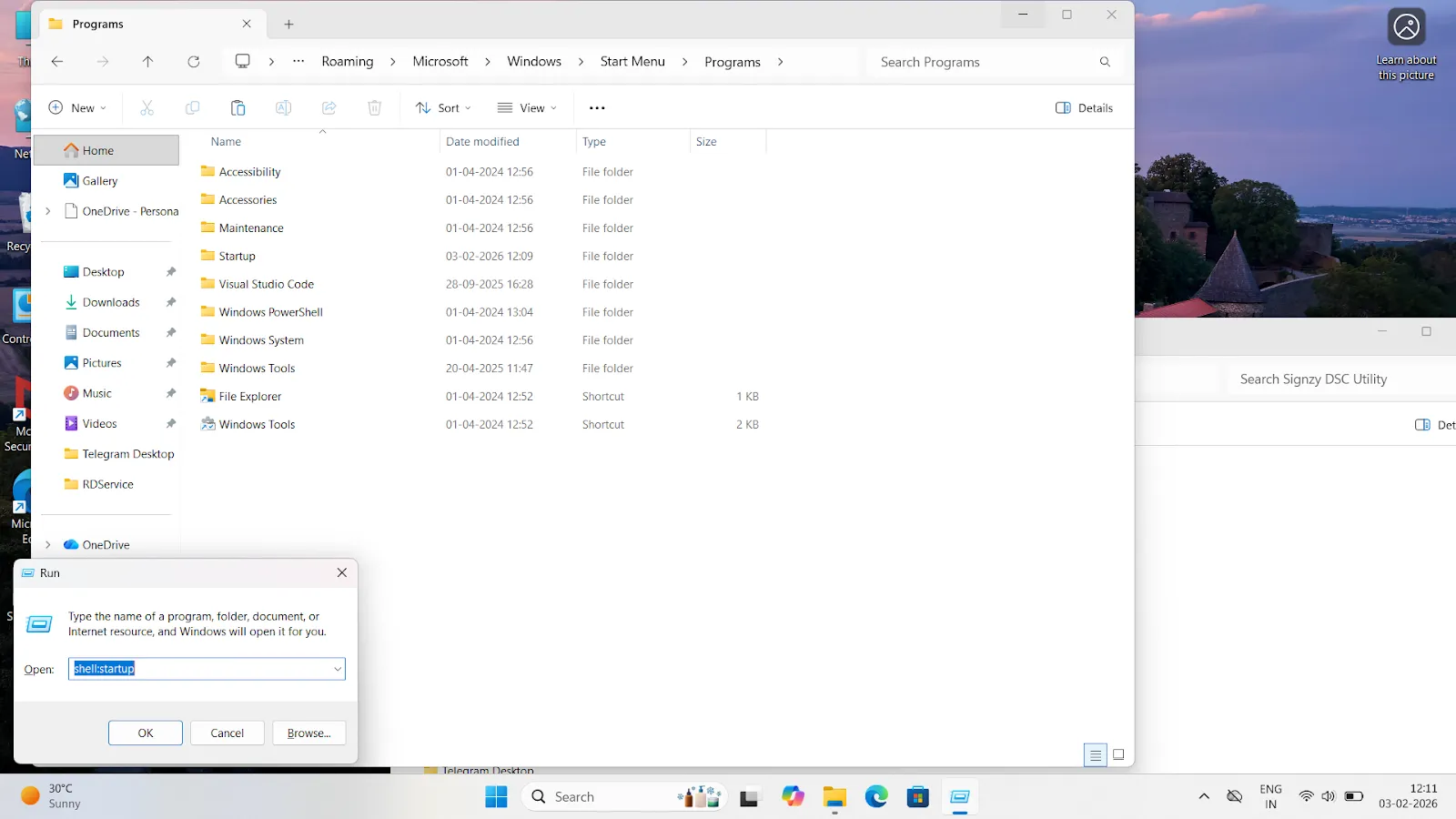This screenshot has height=819, width=1456.
Task: Open the See more ellipsis menu
Action: 597,108
